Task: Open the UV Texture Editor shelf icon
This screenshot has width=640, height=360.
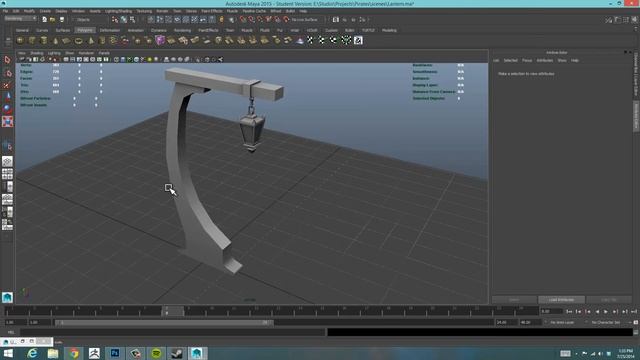Action: (358, 40)
